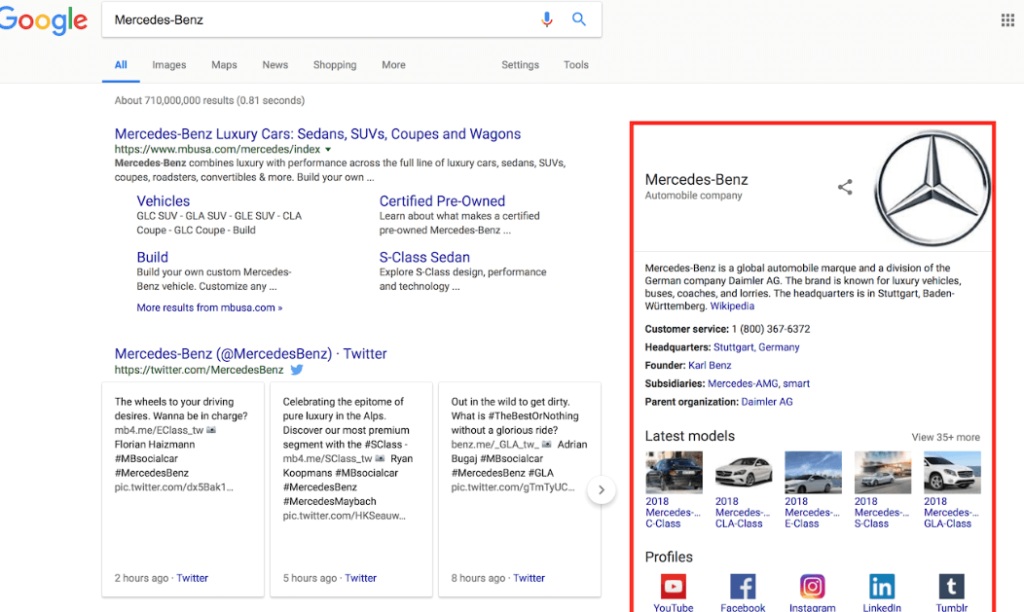Open the Tumblr profile icon
Viewport: 1024px width, 612px height.
951,587
